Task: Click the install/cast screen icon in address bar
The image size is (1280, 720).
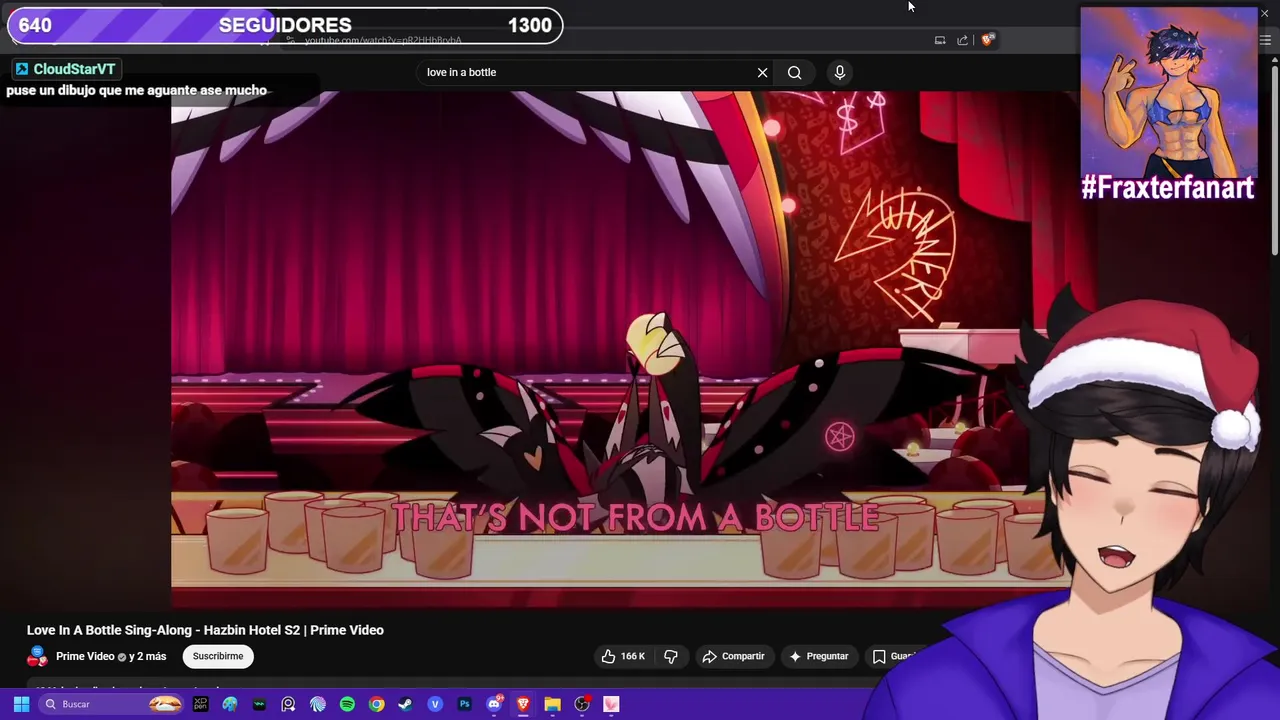Action: coord(940,40)
